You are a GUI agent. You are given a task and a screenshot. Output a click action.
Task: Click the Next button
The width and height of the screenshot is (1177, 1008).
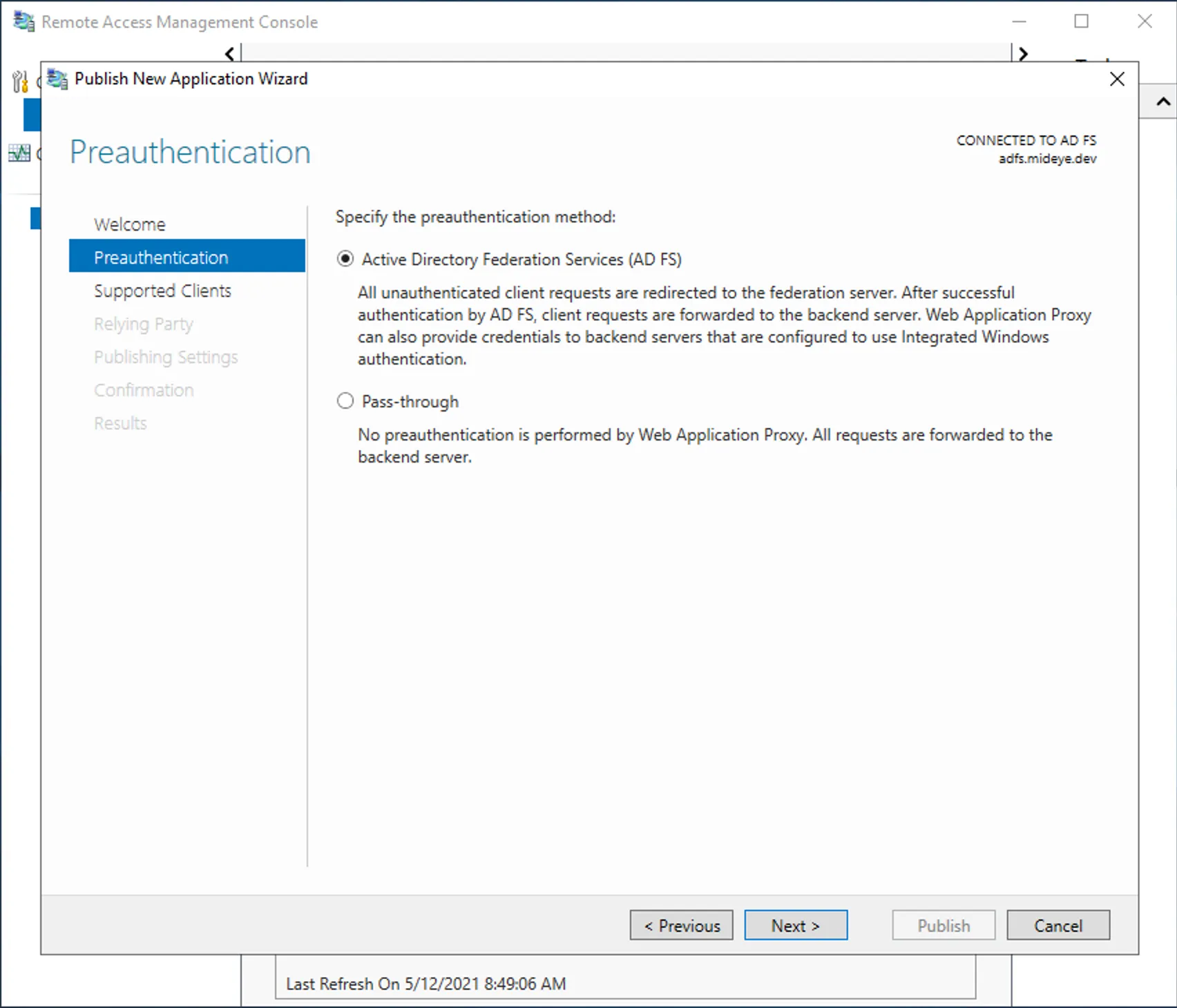796,925
